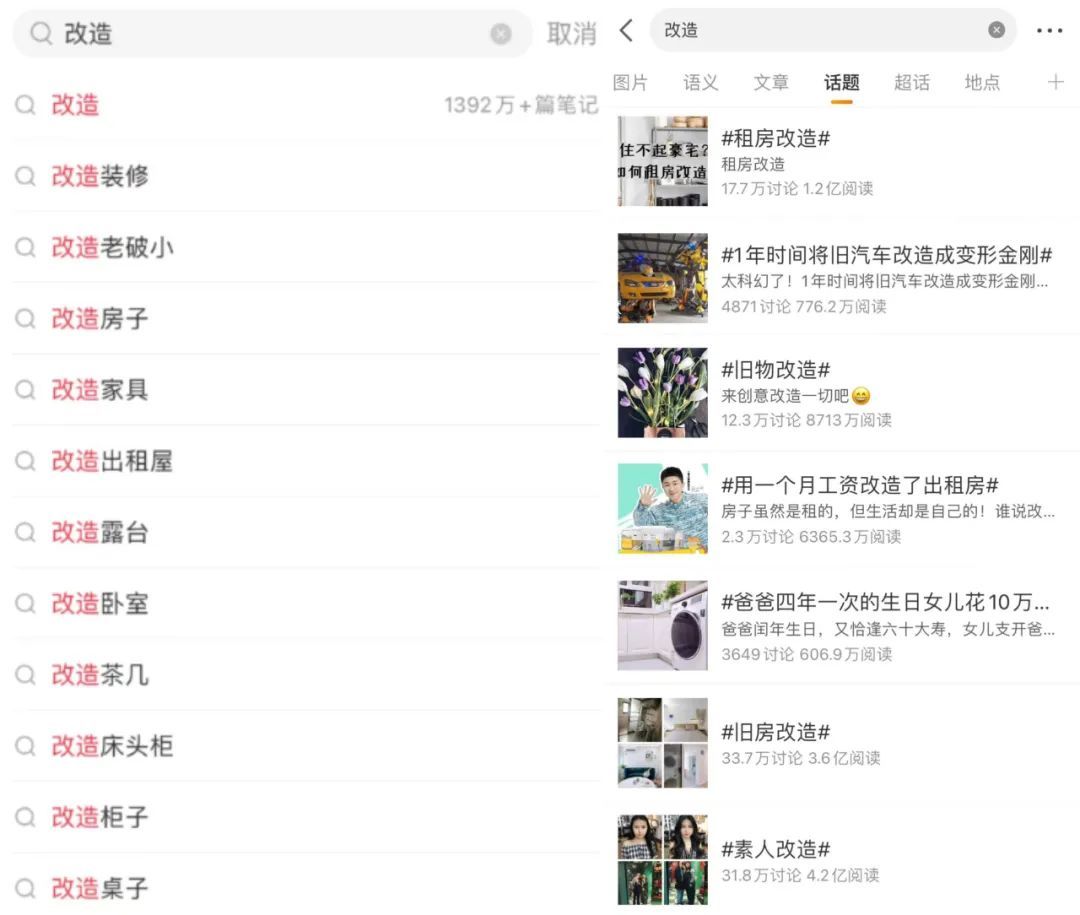Clear the right search bar text
This screenshot has height=915, width=1080.
point(996,30)
